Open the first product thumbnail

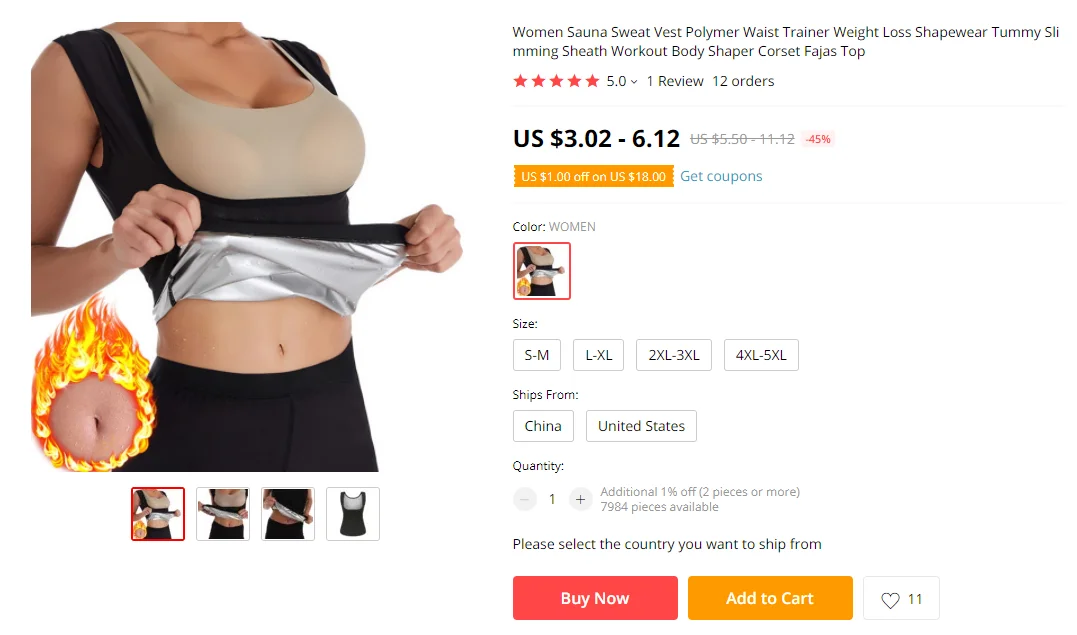tap(158, 514)
